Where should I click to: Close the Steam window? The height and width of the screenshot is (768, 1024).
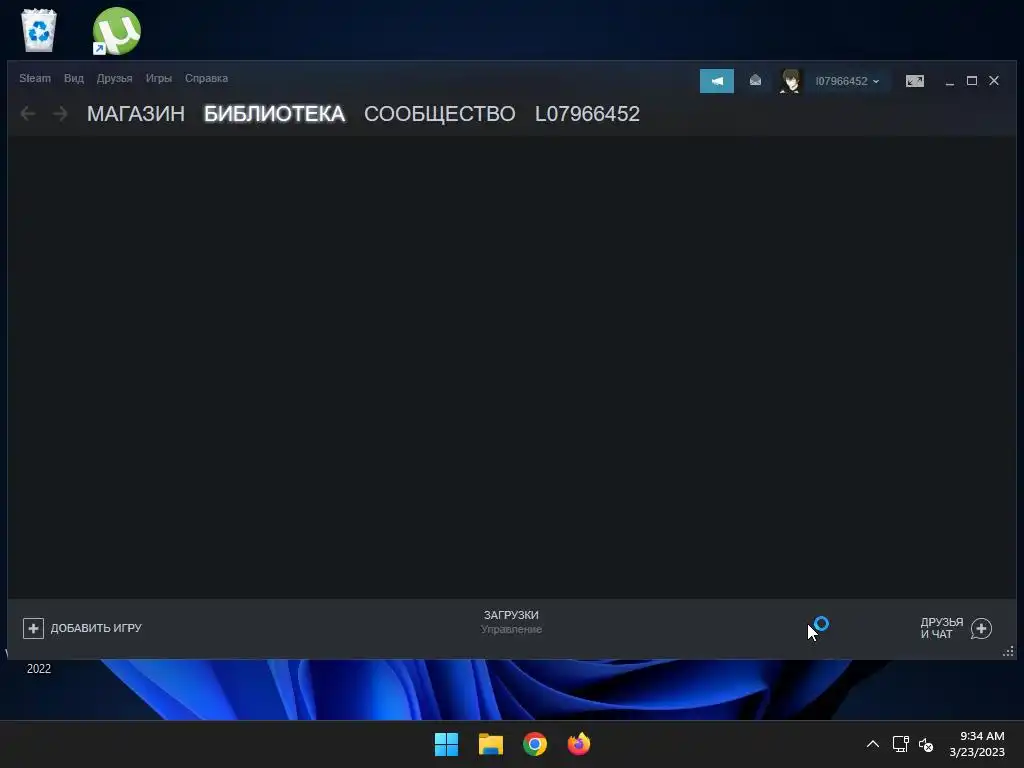coord(994,80)
